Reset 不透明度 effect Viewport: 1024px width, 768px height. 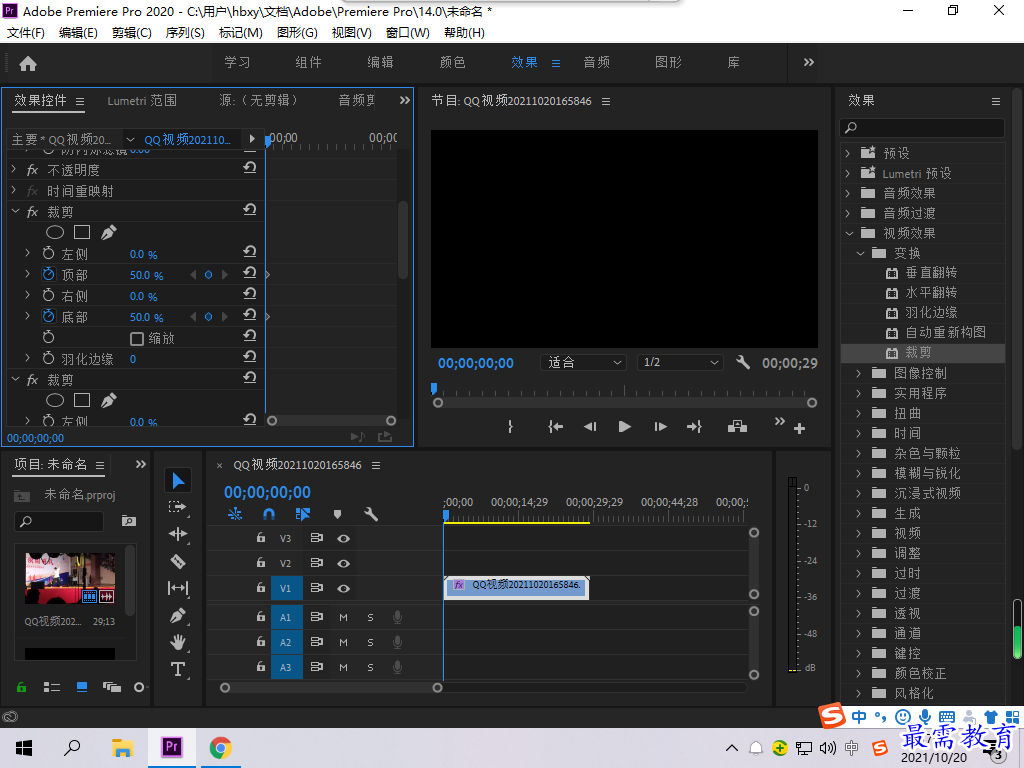tap(249, 168)
